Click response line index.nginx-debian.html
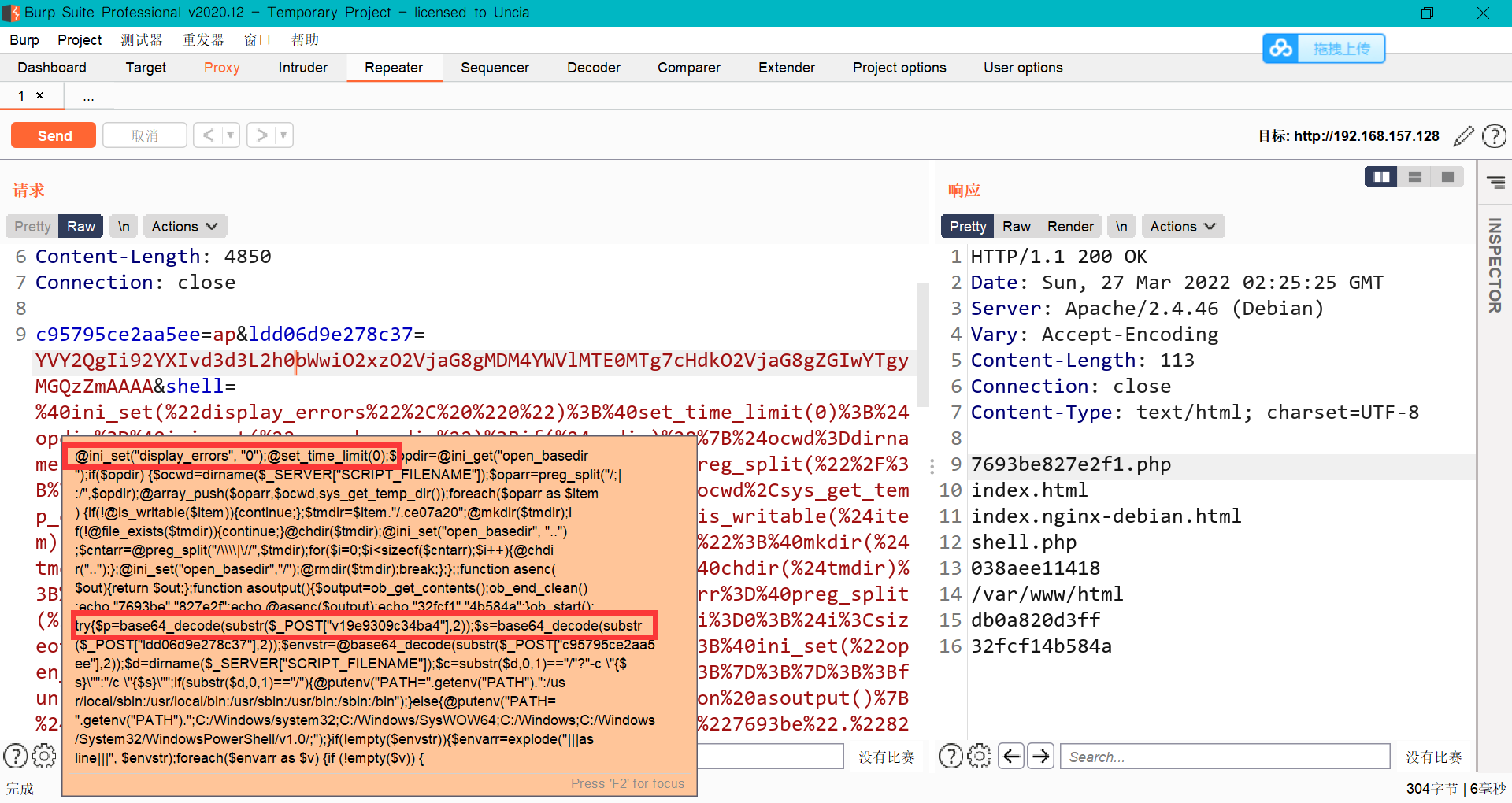 [1106, 516]
